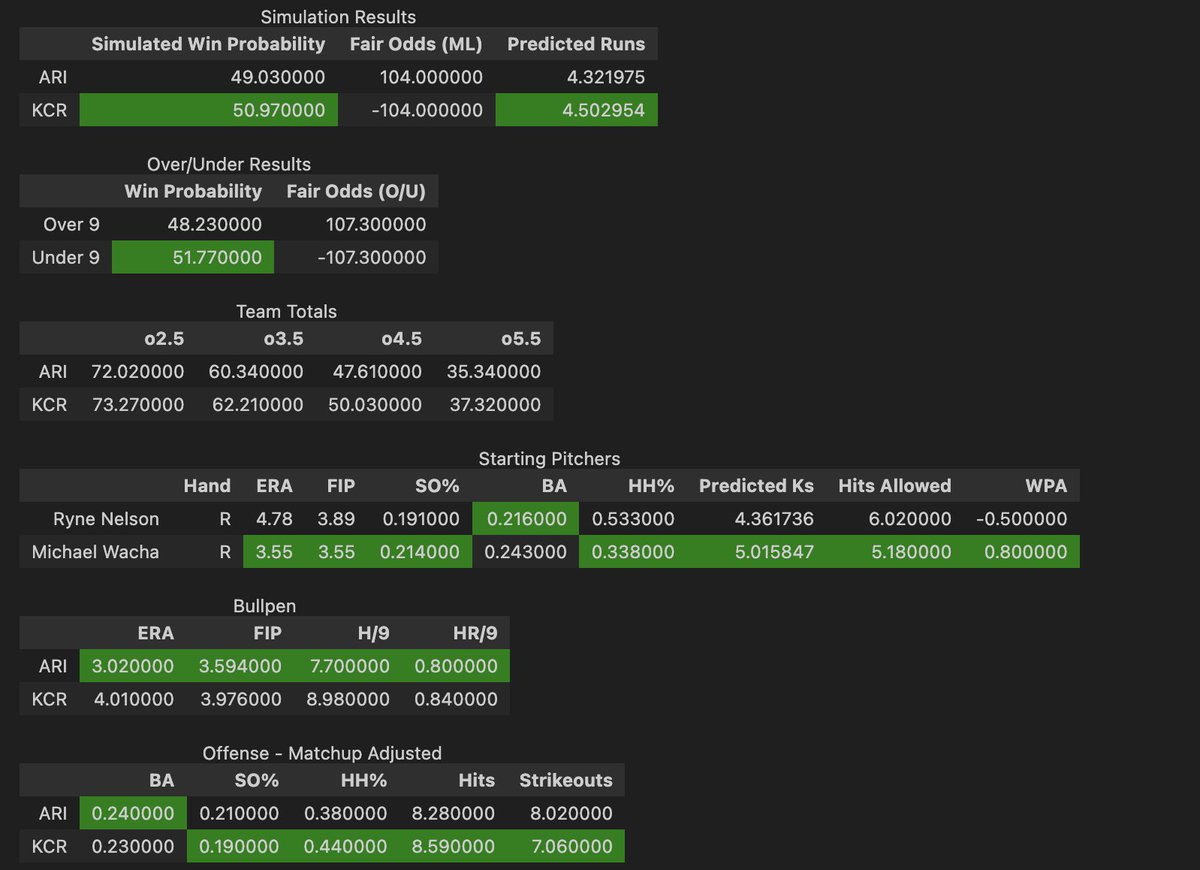Click the 'Bullpen' table title

(x=264, y=605)
